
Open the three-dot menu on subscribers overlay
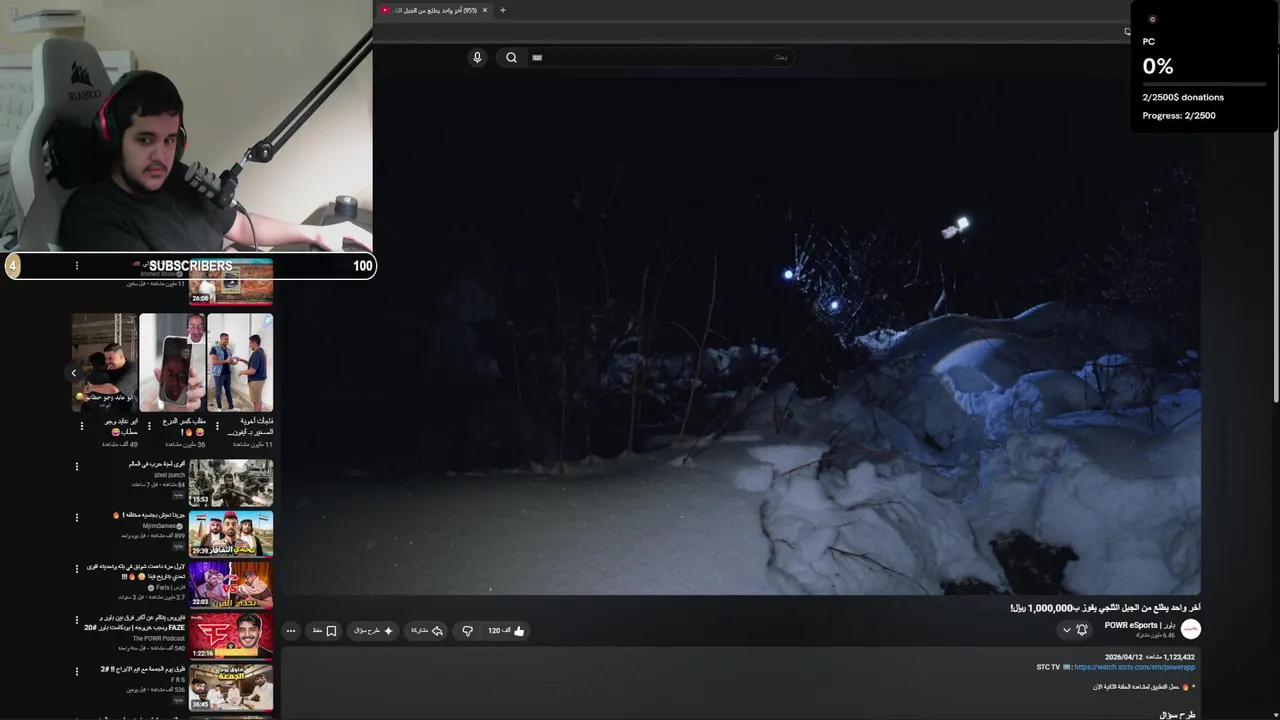77,266
